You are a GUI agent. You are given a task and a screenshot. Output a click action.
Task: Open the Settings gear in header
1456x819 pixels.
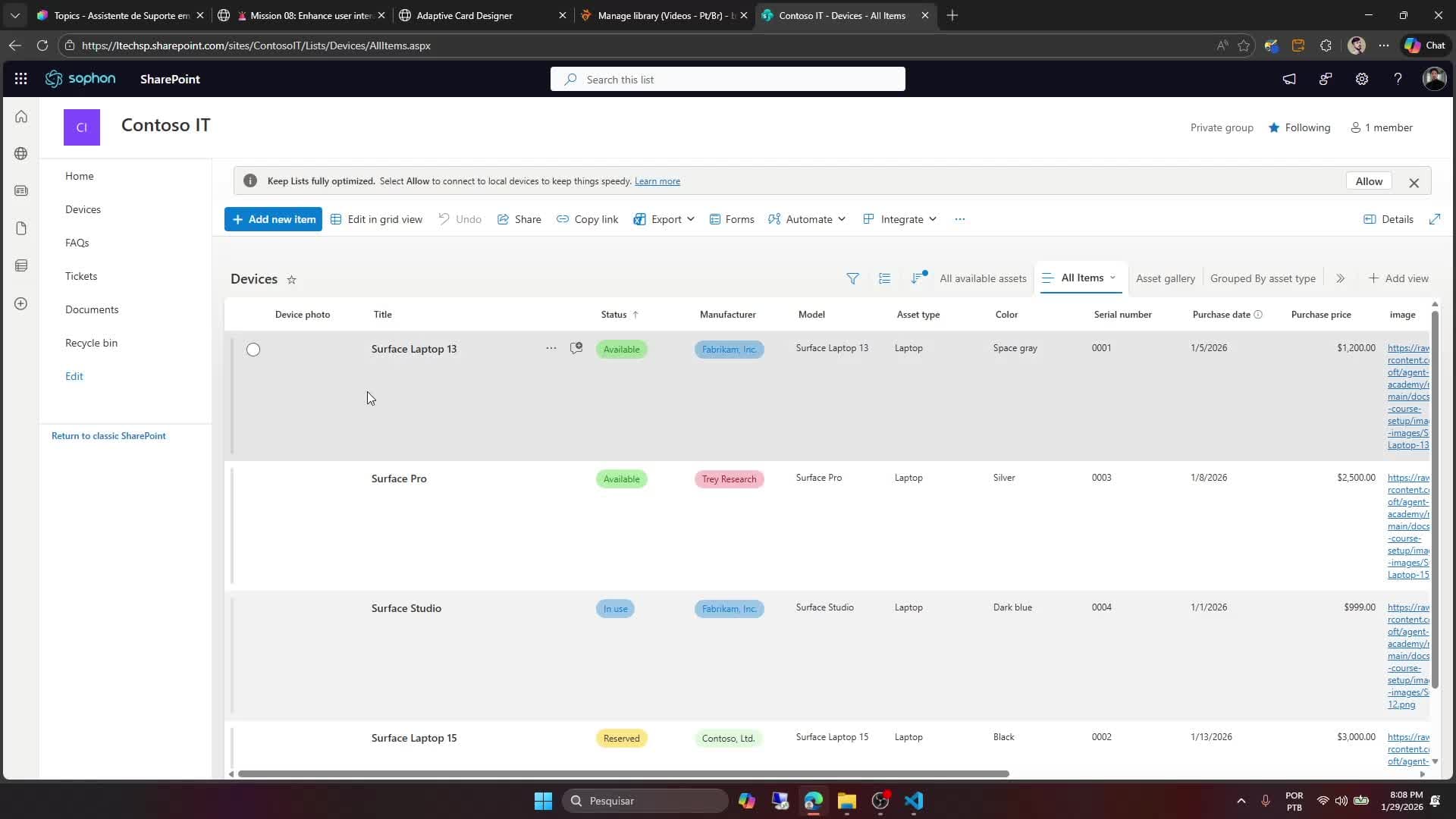coord(1361,79)
